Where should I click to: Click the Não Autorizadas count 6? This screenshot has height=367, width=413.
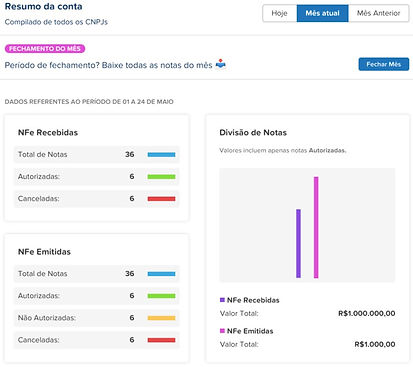[x=132, y=318]
